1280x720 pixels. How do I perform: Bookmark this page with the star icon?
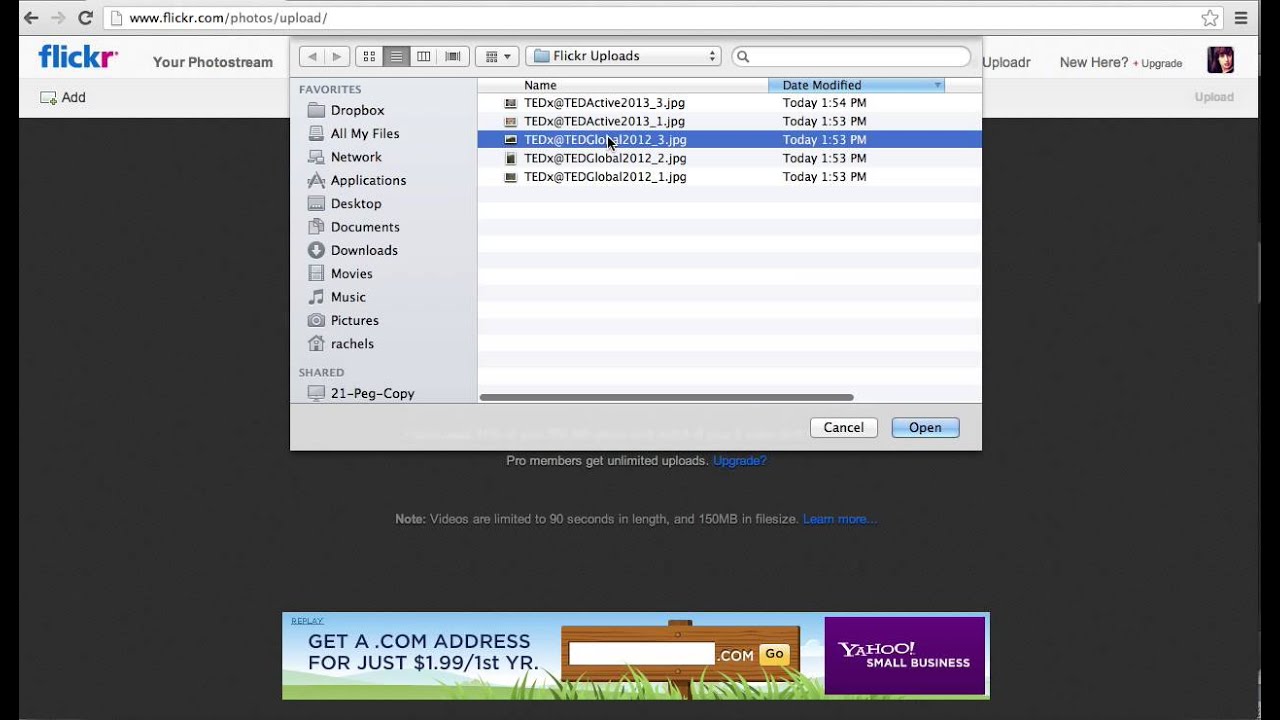pyautogui.click(x=1210, y=18)
